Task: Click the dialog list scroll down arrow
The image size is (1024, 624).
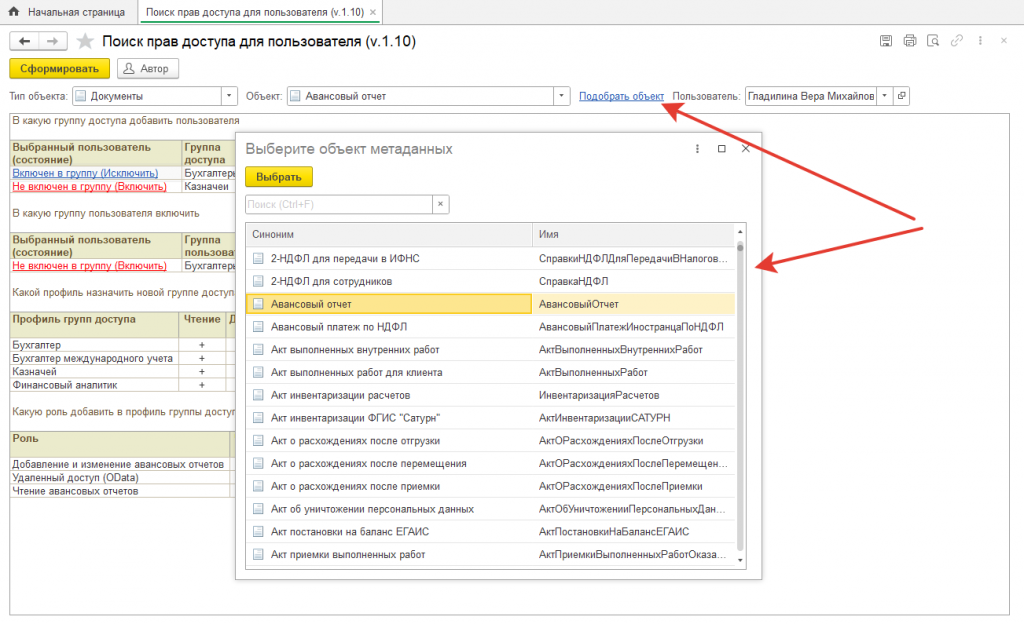Action: 740,560
